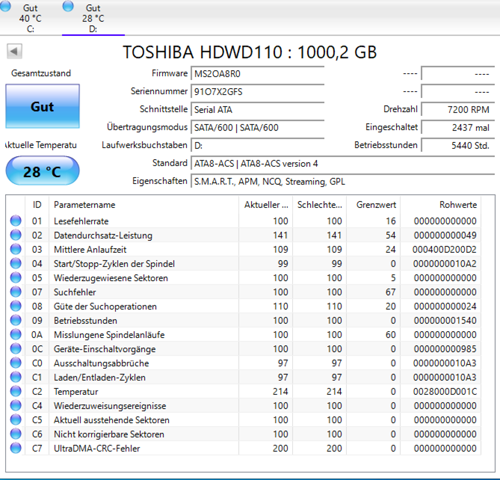Click status orb for Datendurchsatz-Leistung

coord(16,235)
